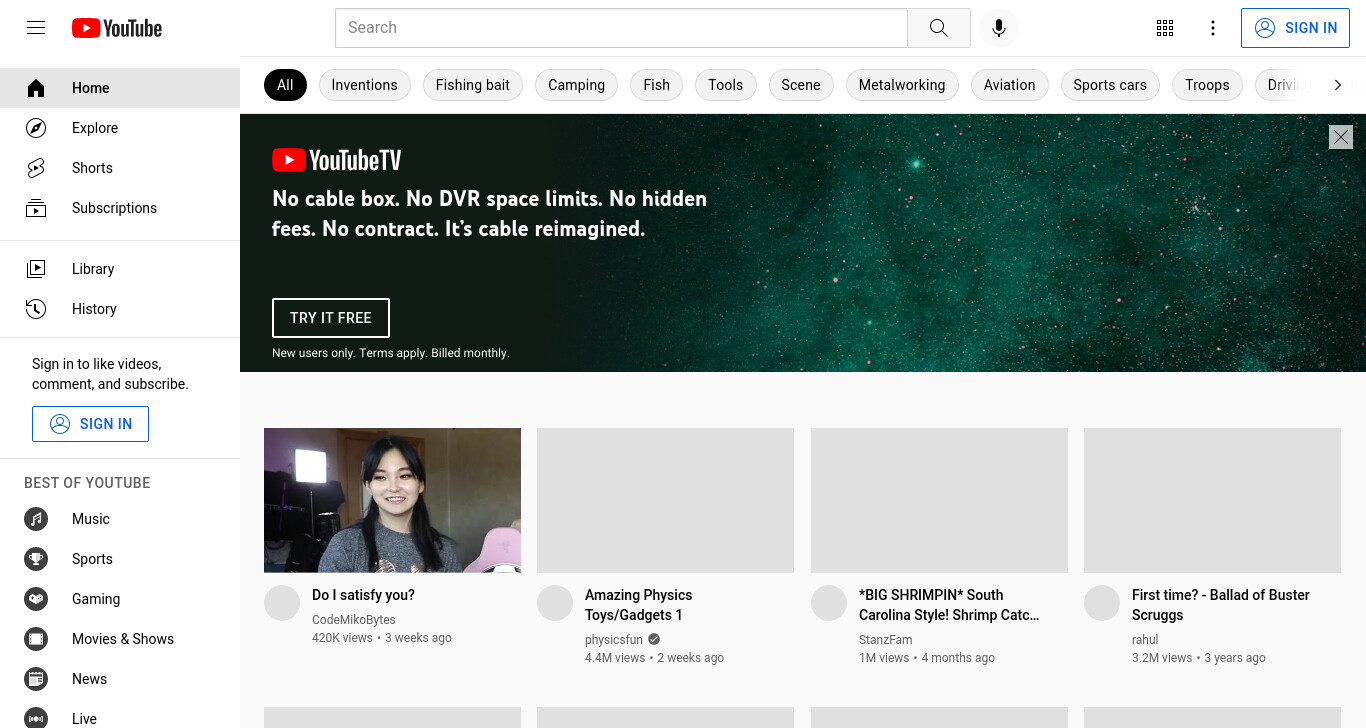Close the YouTube TV banner ad
1366x728 pixels.
coord(1341,137)
